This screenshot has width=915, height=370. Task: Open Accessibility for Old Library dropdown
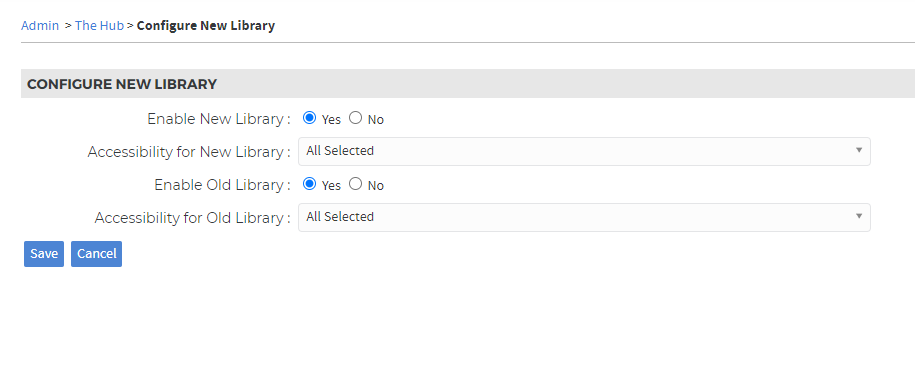coord(584,217)
